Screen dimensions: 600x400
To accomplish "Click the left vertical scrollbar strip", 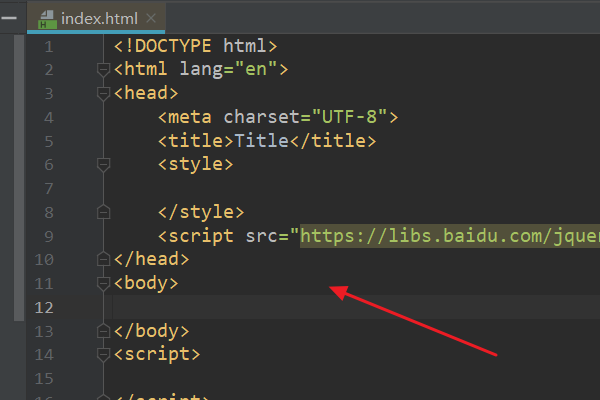I will pyautogui.click(x=19, y=178).
